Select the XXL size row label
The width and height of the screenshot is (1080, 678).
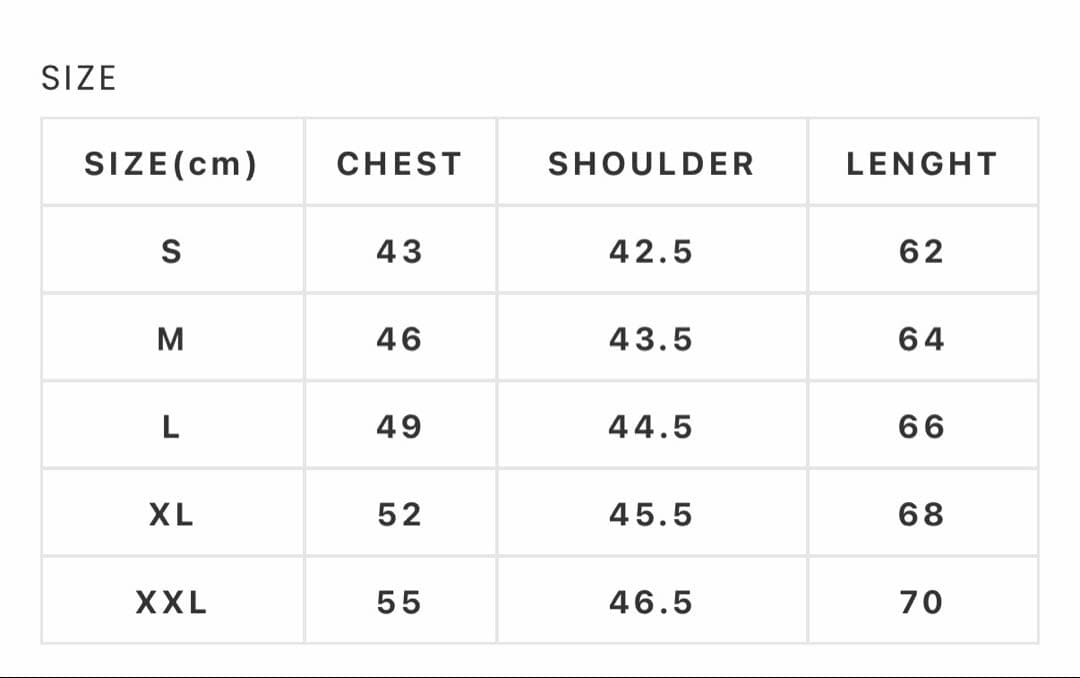point(171,603)
